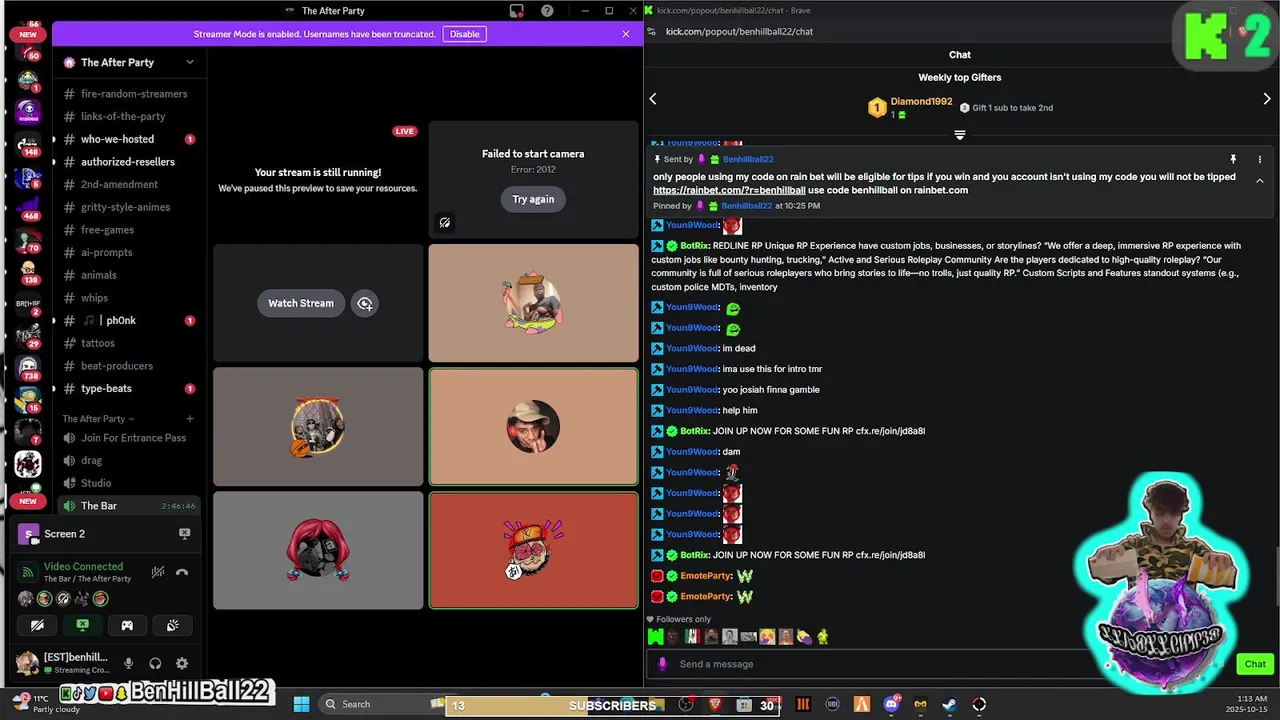The width and height of the screenshot is (1280, 720).
Task: Toggle camera-off icon on failed camera tile
Action: pyautogui.click(x=445, y=223)
